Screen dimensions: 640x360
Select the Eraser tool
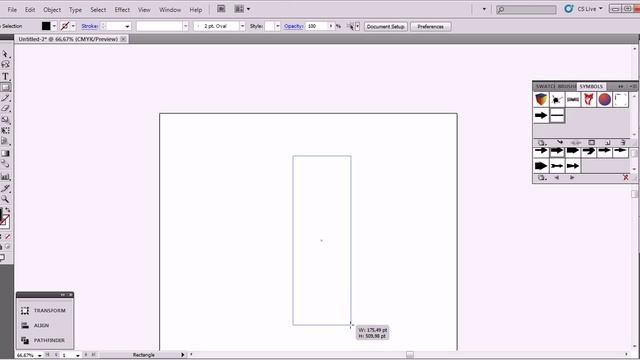pyautogui.click(x=5, y=109)
